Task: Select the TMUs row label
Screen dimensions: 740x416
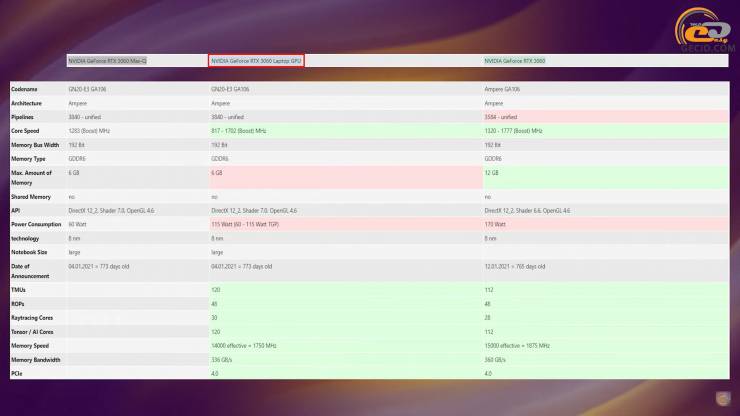Action: [x=18, y=290]
